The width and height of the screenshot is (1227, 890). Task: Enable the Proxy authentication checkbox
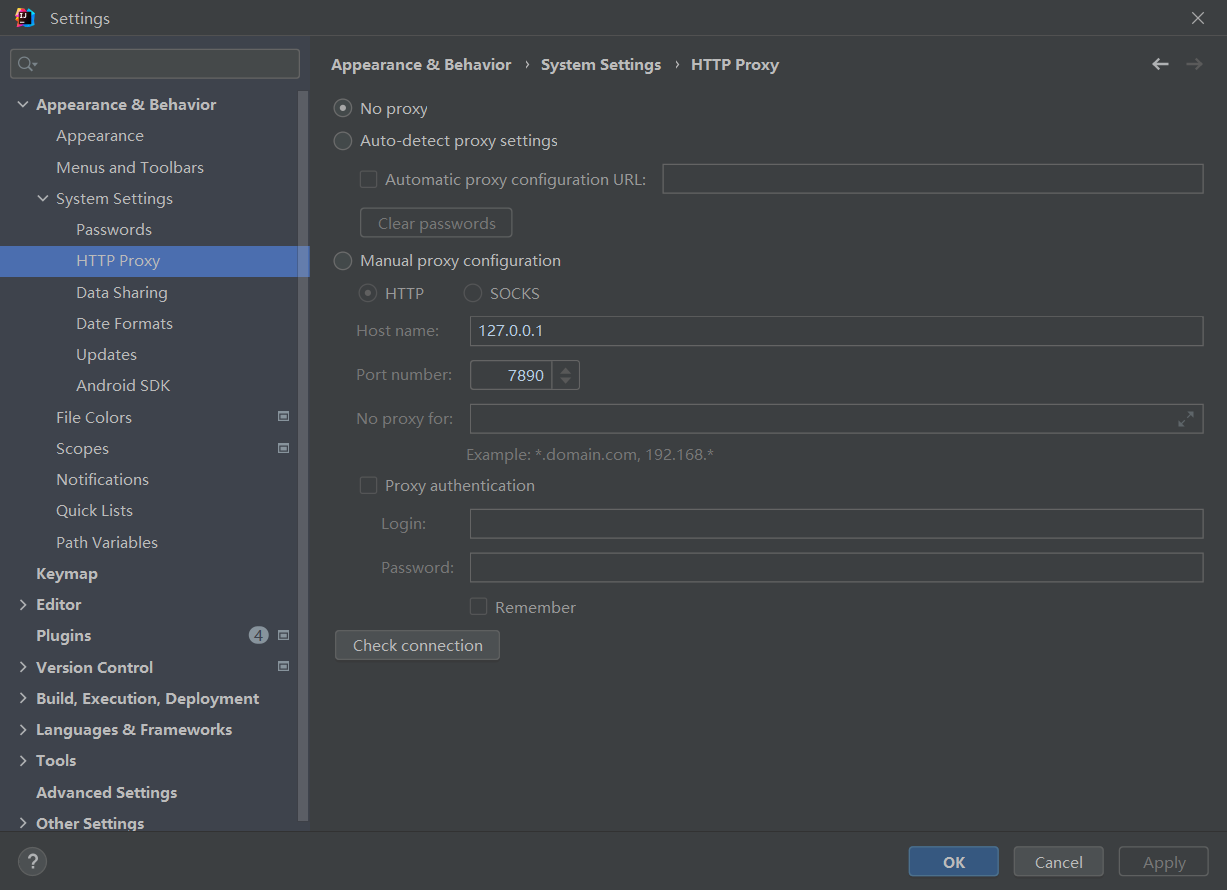pos(368,486)
